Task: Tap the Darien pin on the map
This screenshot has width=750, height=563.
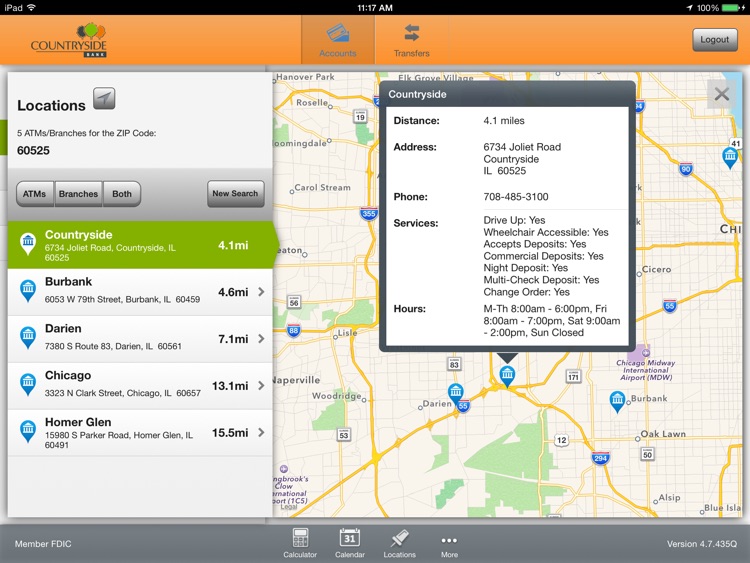Action: coord(455,393)
